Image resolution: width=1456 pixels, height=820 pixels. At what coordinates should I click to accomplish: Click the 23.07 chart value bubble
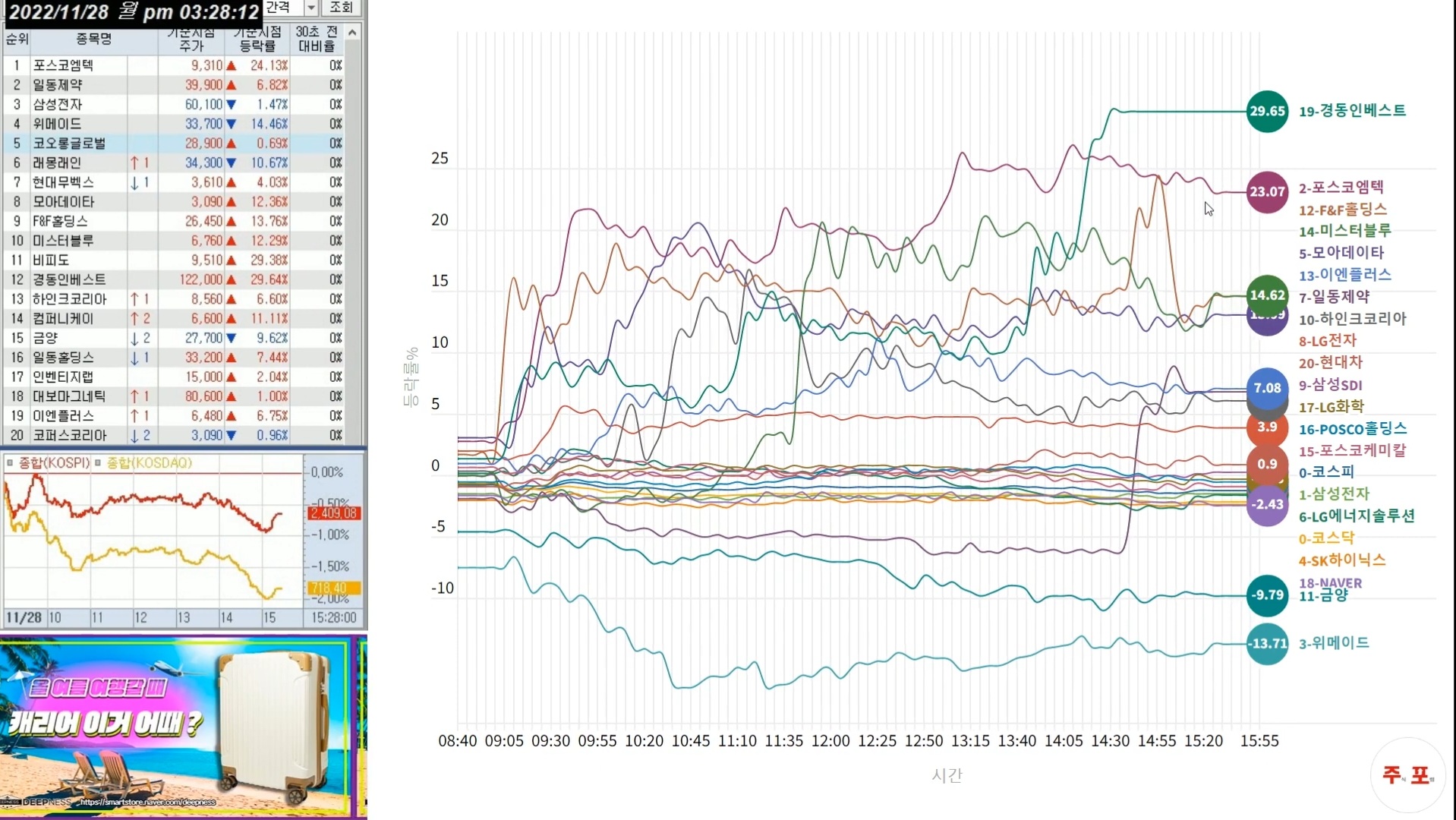click(x=1267, y=191)
